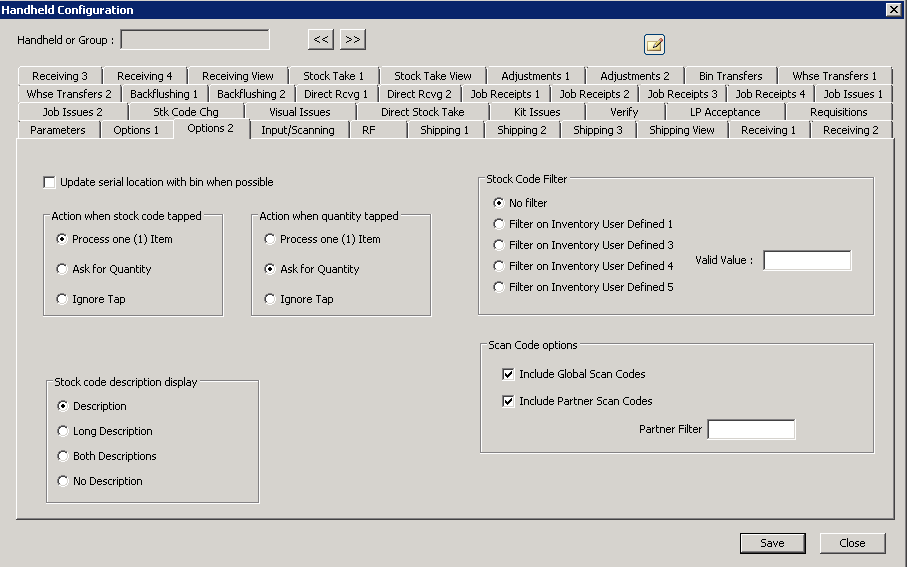Click the Valid Value input field
The height and width of the screenshot is (567, 907).
[x=806, y=261]
